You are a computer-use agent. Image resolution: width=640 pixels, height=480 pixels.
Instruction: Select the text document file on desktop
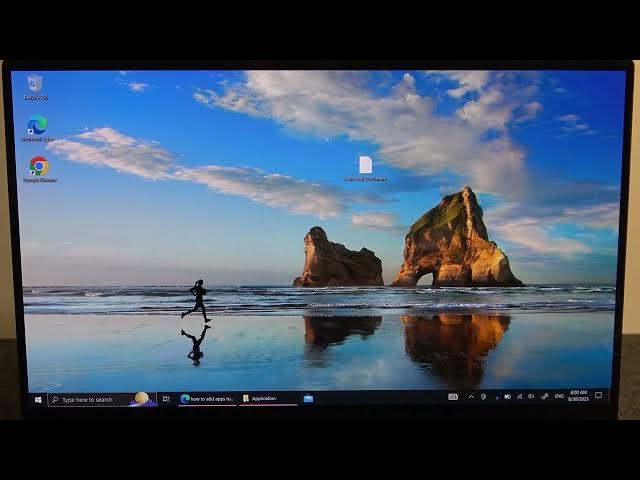[365, 165]
